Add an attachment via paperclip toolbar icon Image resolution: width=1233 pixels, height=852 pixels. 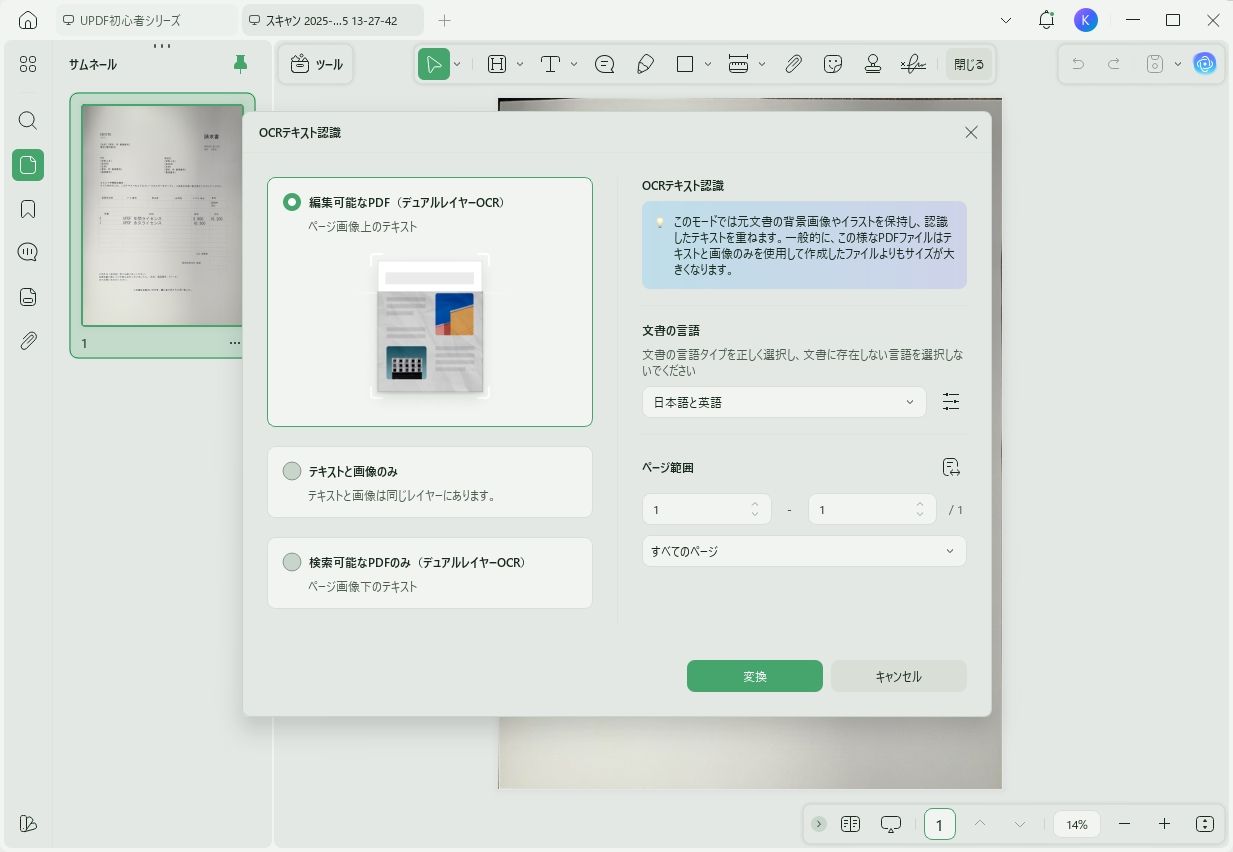point(793,64)
